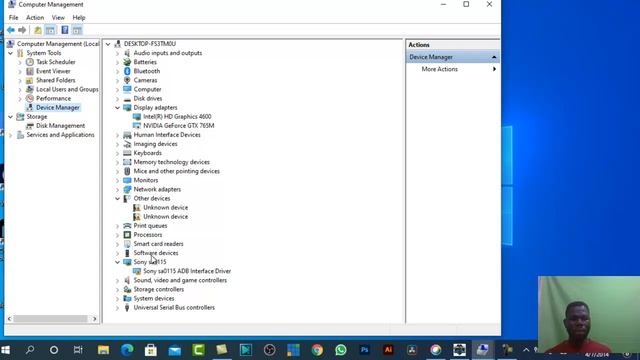Click the Disk Management icon
640x360 pixels.
[x=29, y=126]
